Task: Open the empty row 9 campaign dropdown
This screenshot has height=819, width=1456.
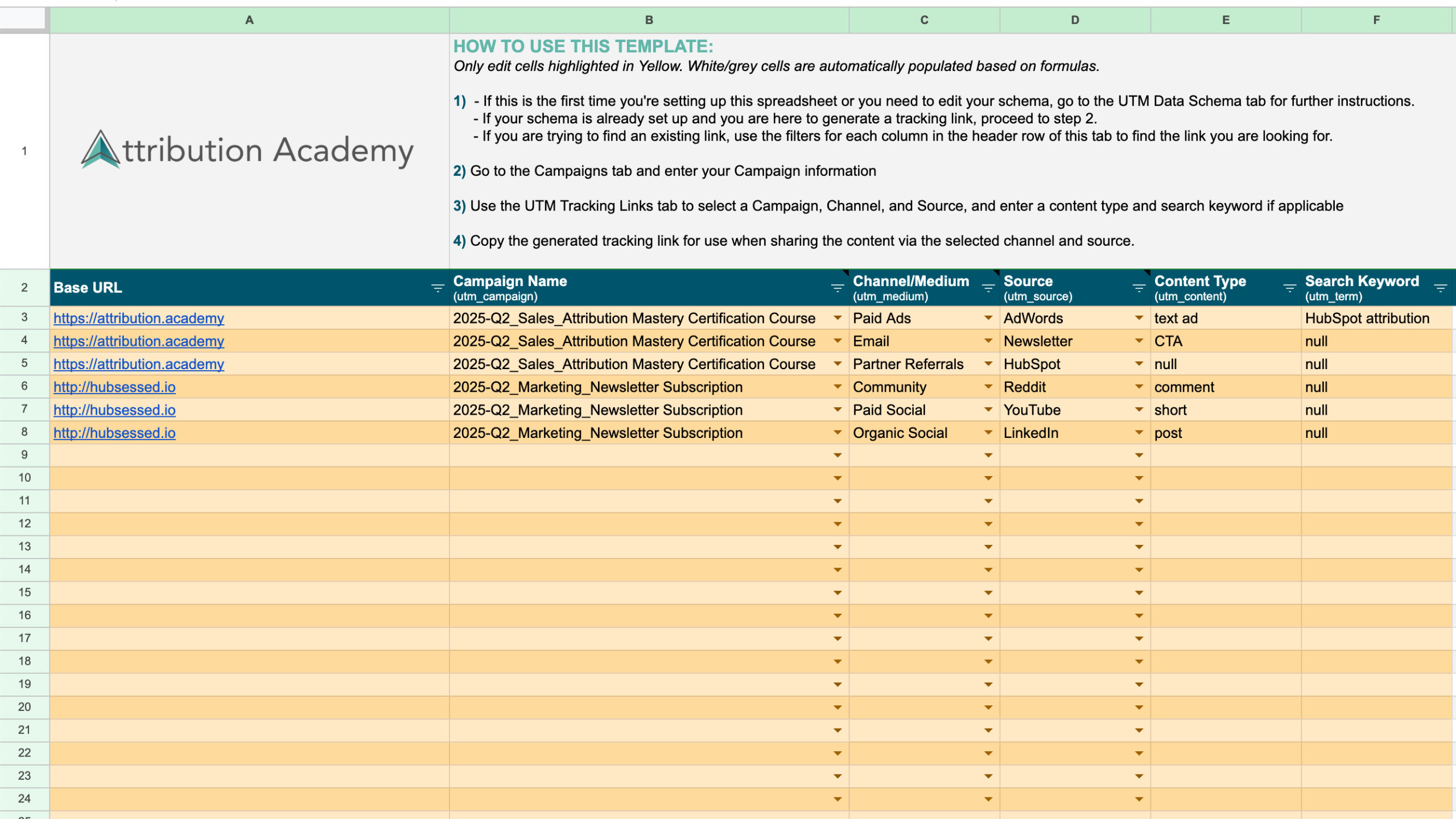Action: (837, 456)
